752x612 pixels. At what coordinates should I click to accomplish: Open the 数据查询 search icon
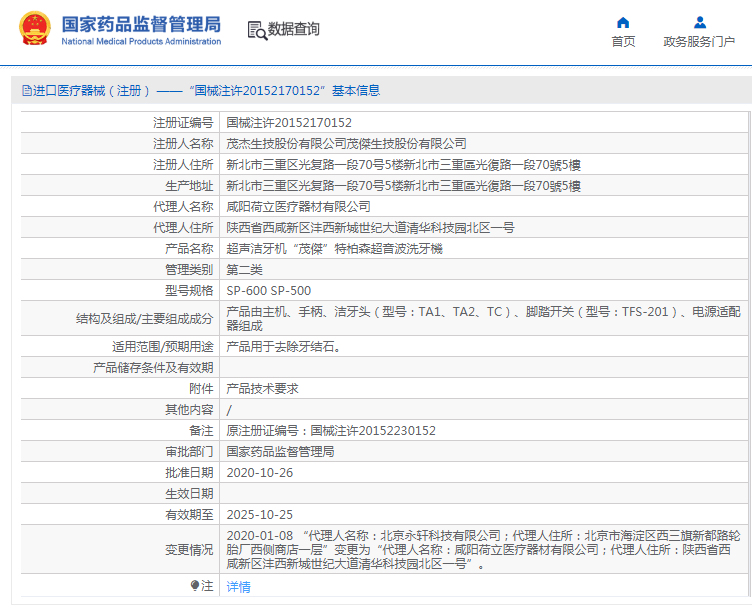257,30
